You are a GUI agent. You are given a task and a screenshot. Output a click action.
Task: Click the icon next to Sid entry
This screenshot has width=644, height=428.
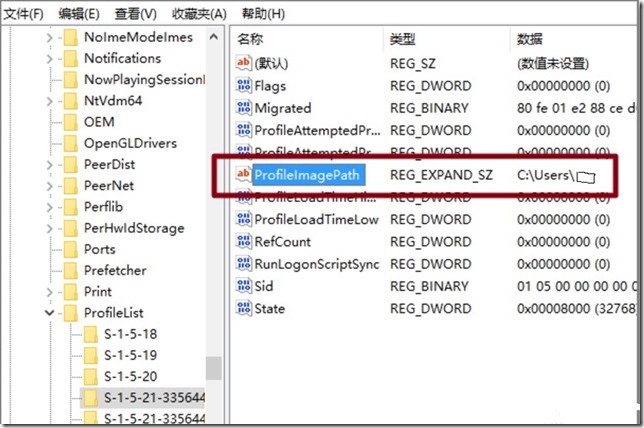(243, 286)
